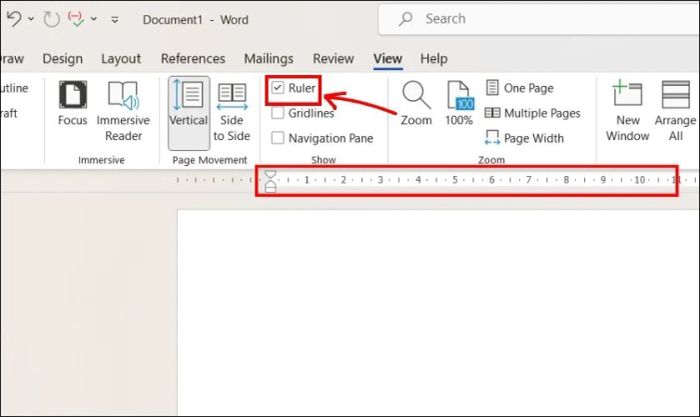This screenshot has height=417, width=700.
Task: Click inside the blank document page
Action: click(x=439, y=313)
